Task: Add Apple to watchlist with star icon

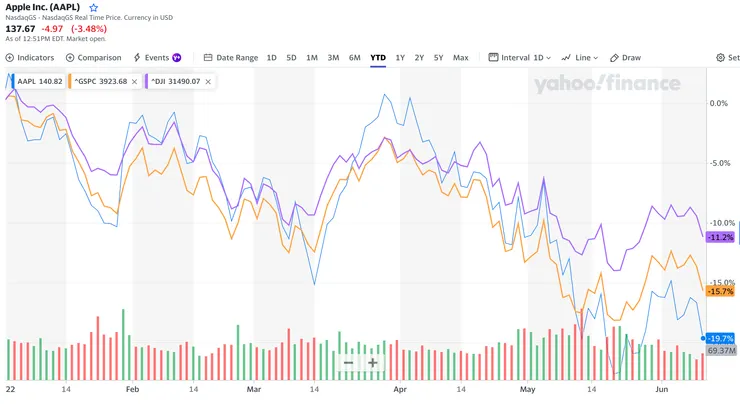Action: point(94,8)
